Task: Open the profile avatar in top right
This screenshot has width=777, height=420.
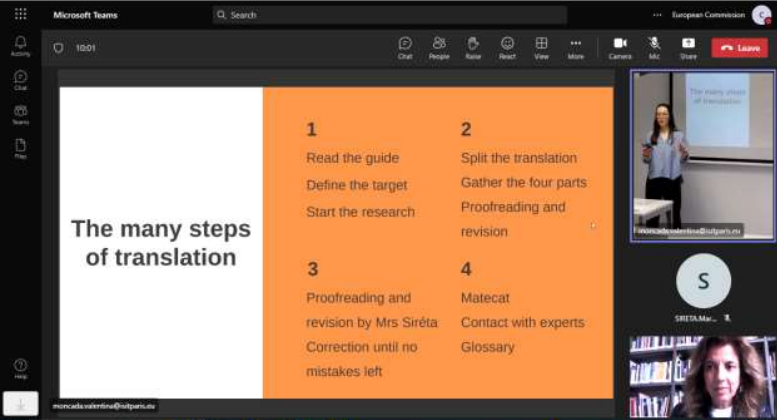Action: [x=761, y=15]
